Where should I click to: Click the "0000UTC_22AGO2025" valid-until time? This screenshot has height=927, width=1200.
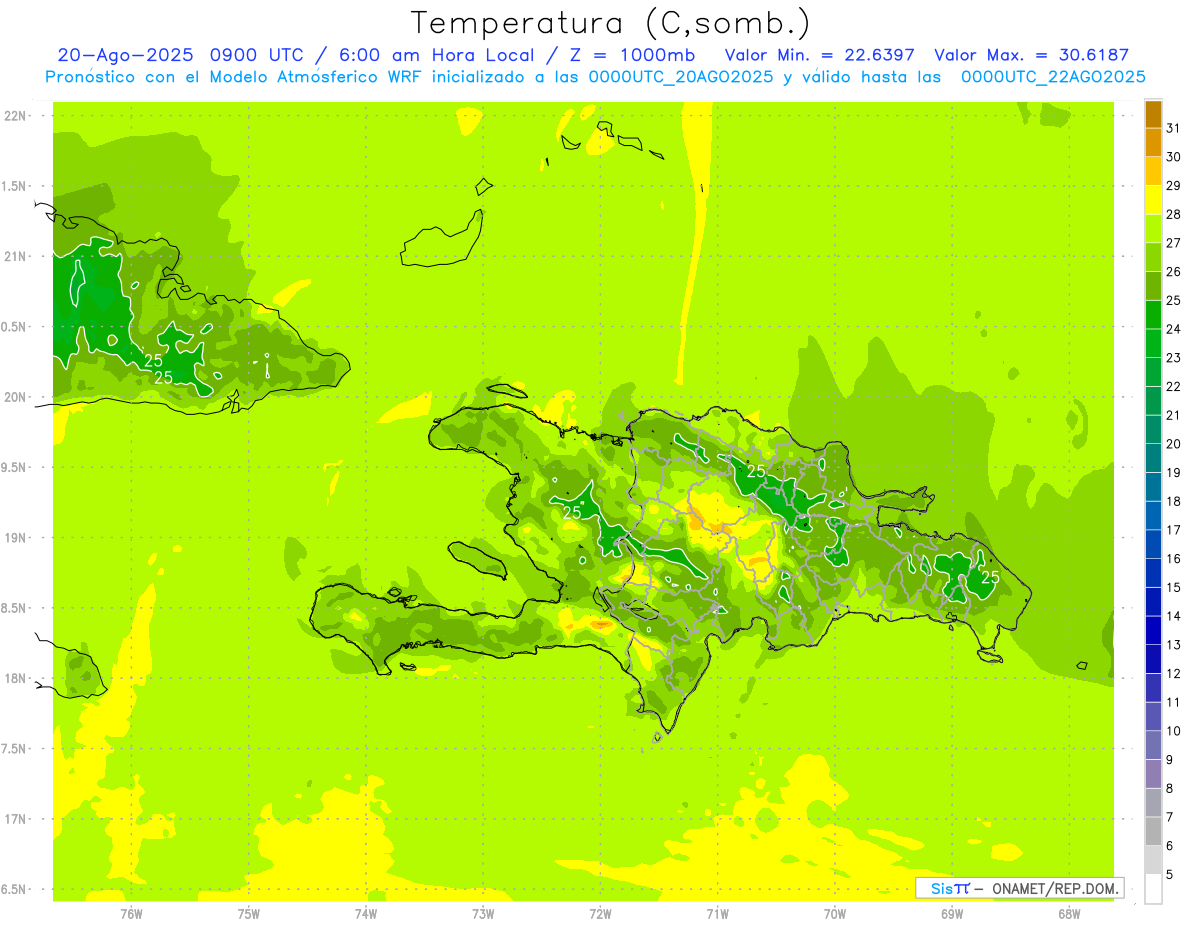click(x=1053, y=77)
